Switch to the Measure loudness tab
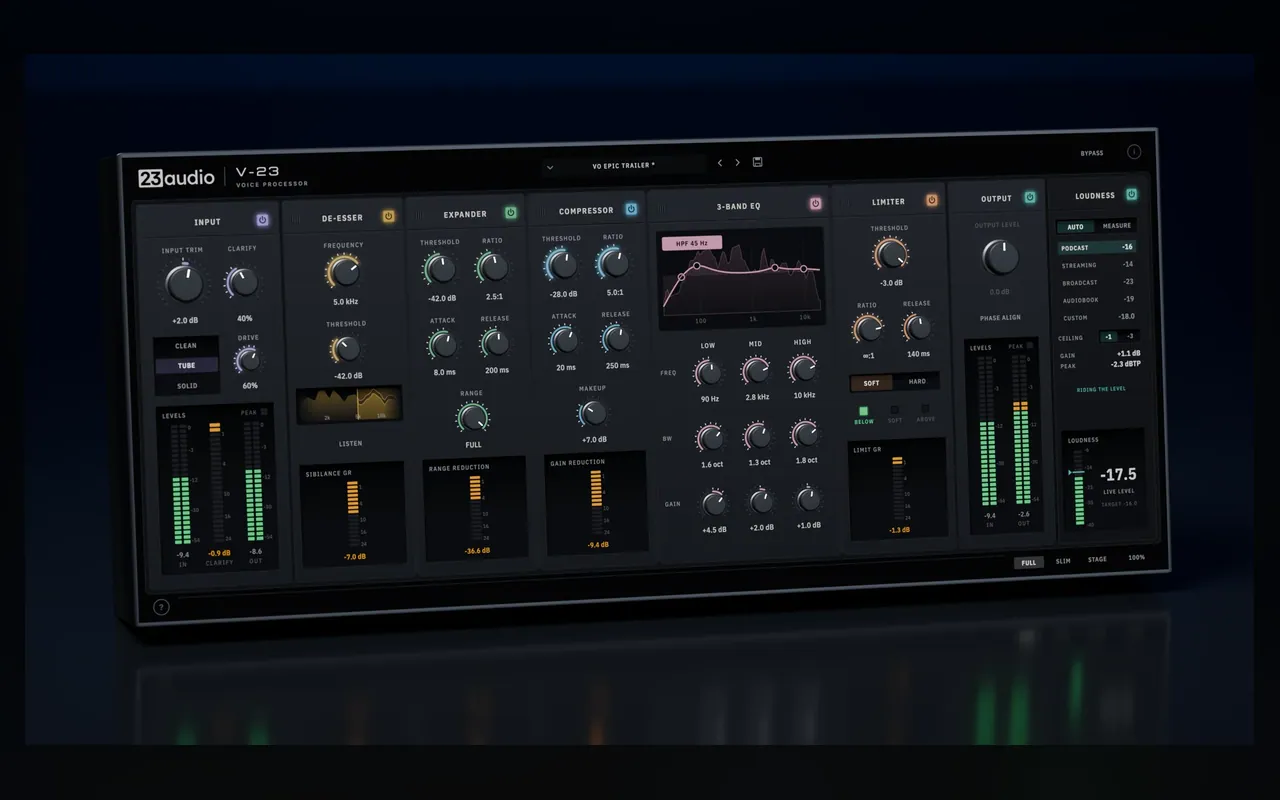This screenshot has width=1280, height=800. click(x=1116, y=226)
